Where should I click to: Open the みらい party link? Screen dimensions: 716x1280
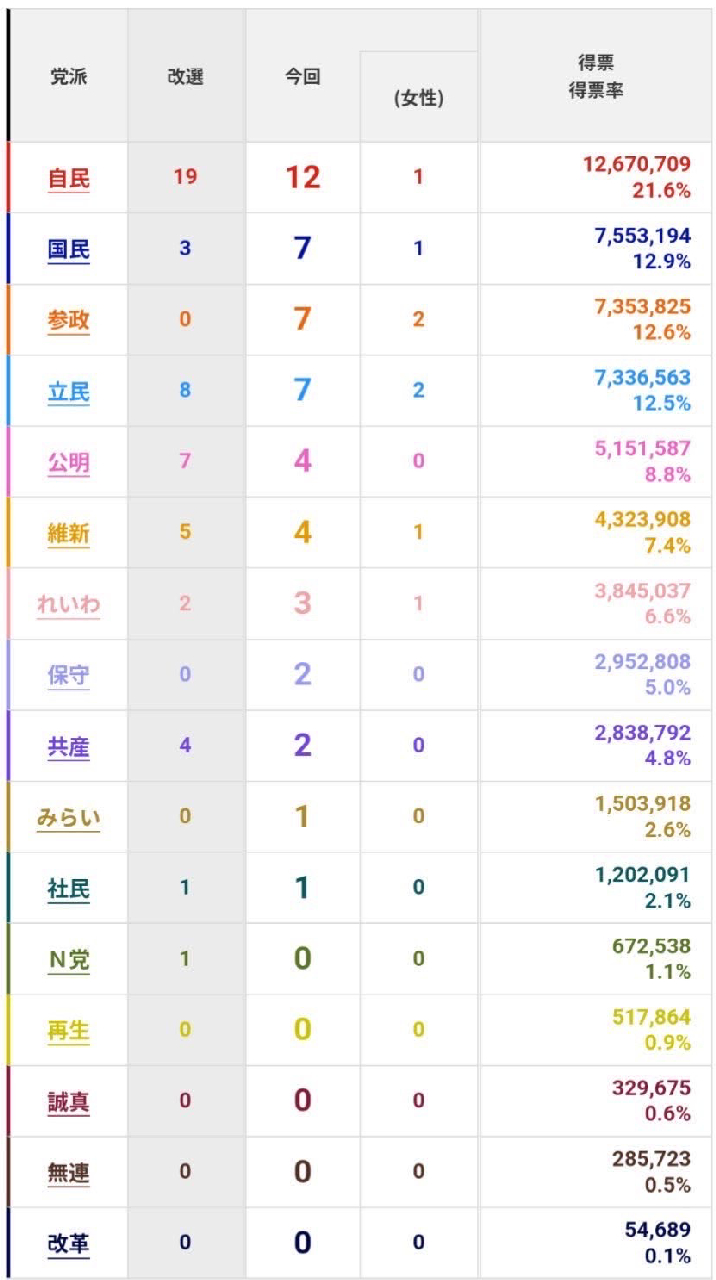pyautogui.click(x=68, y=818)
